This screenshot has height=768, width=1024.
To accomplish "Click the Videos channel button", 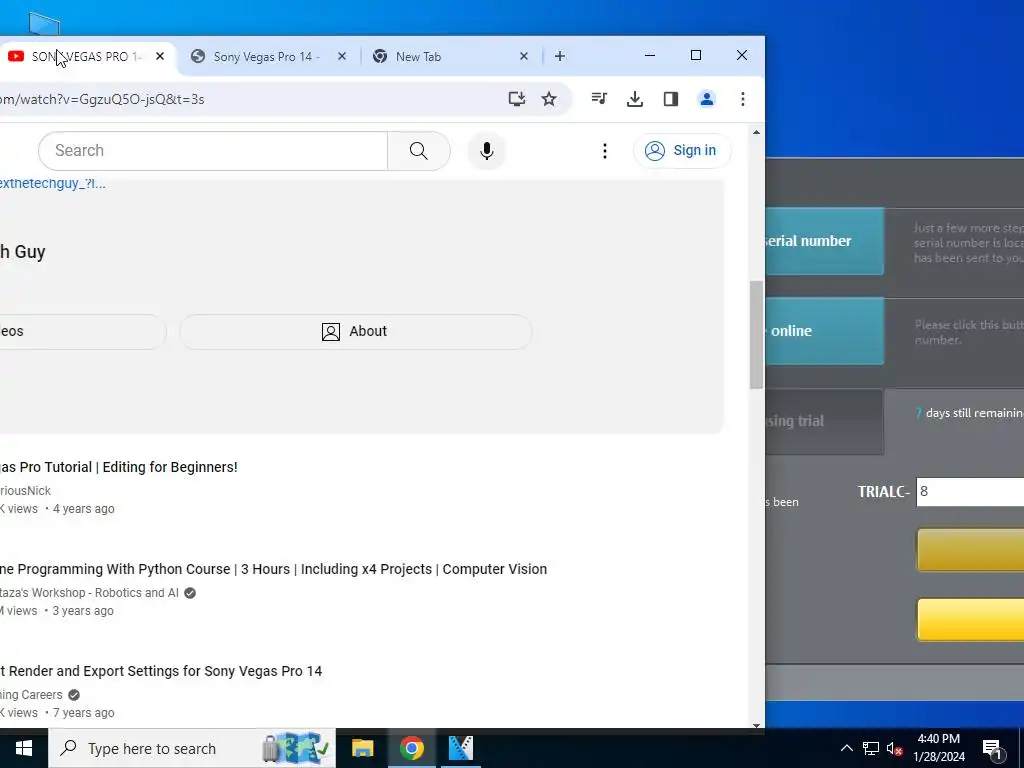I will tap(83, 332).
